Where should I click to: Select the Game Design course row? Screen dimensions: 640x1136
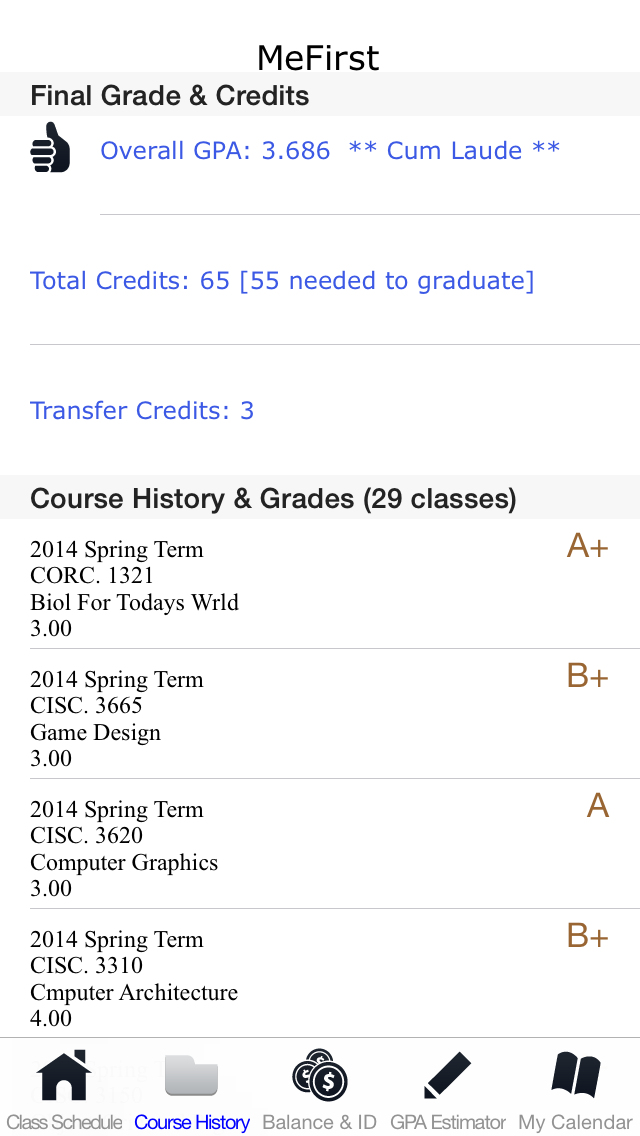[x=95, y=732]
